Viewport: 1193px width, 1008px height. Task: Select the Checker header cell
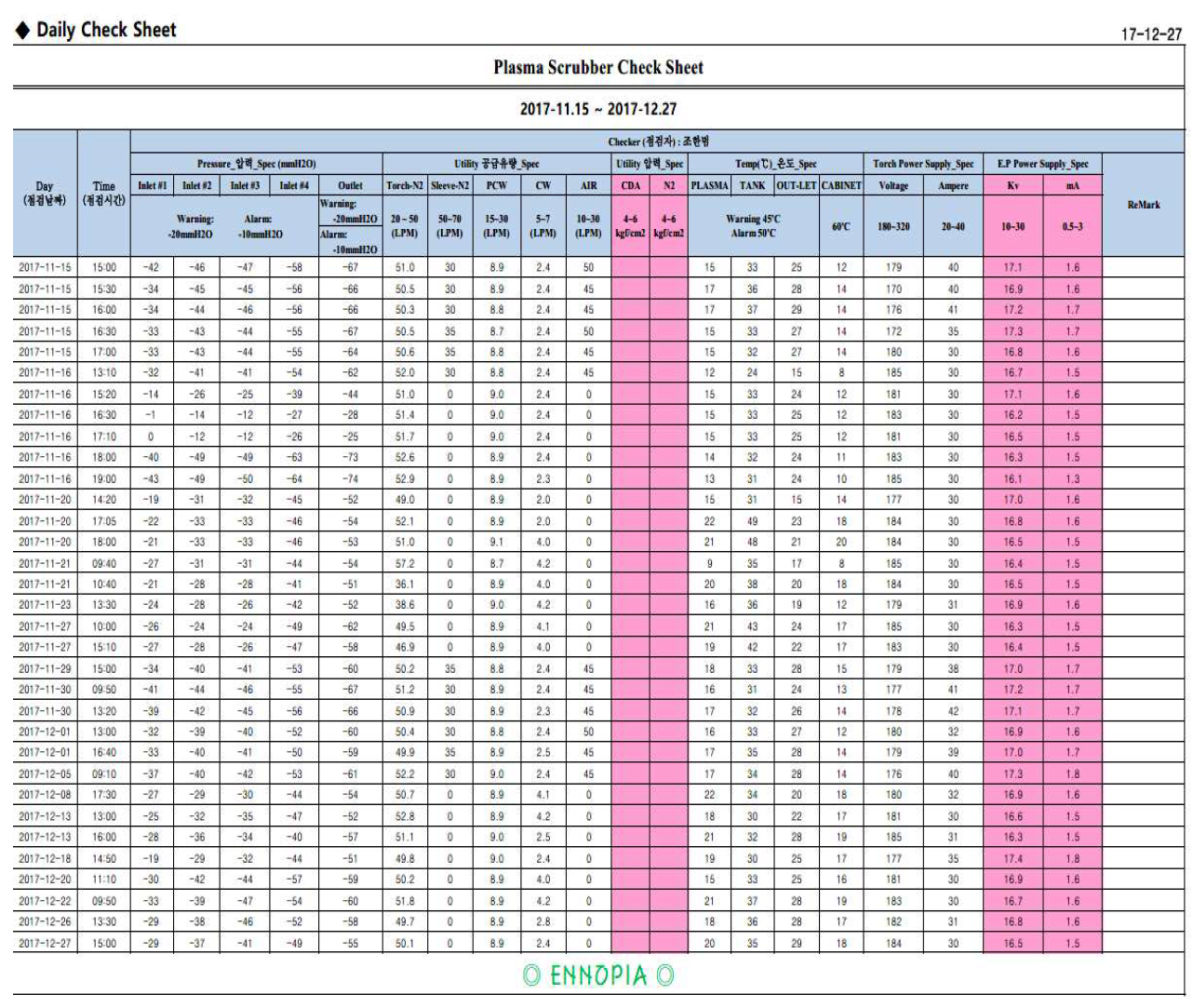tap(659, 141)
